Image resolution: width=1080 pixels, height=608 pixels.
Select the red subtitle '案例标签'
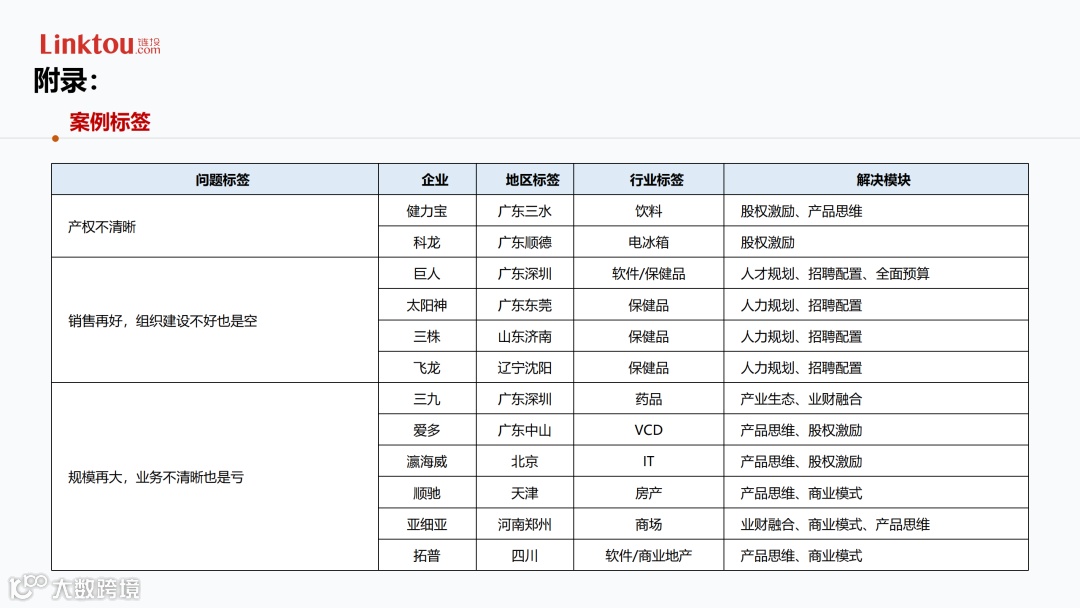tap(110, 122)
